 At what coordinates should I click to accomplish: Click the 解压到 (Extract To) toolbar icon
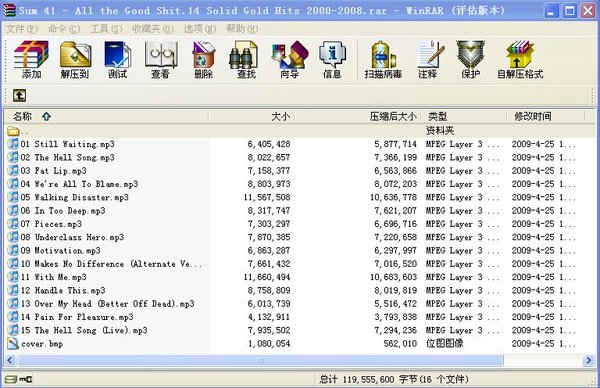pos(75,60)
